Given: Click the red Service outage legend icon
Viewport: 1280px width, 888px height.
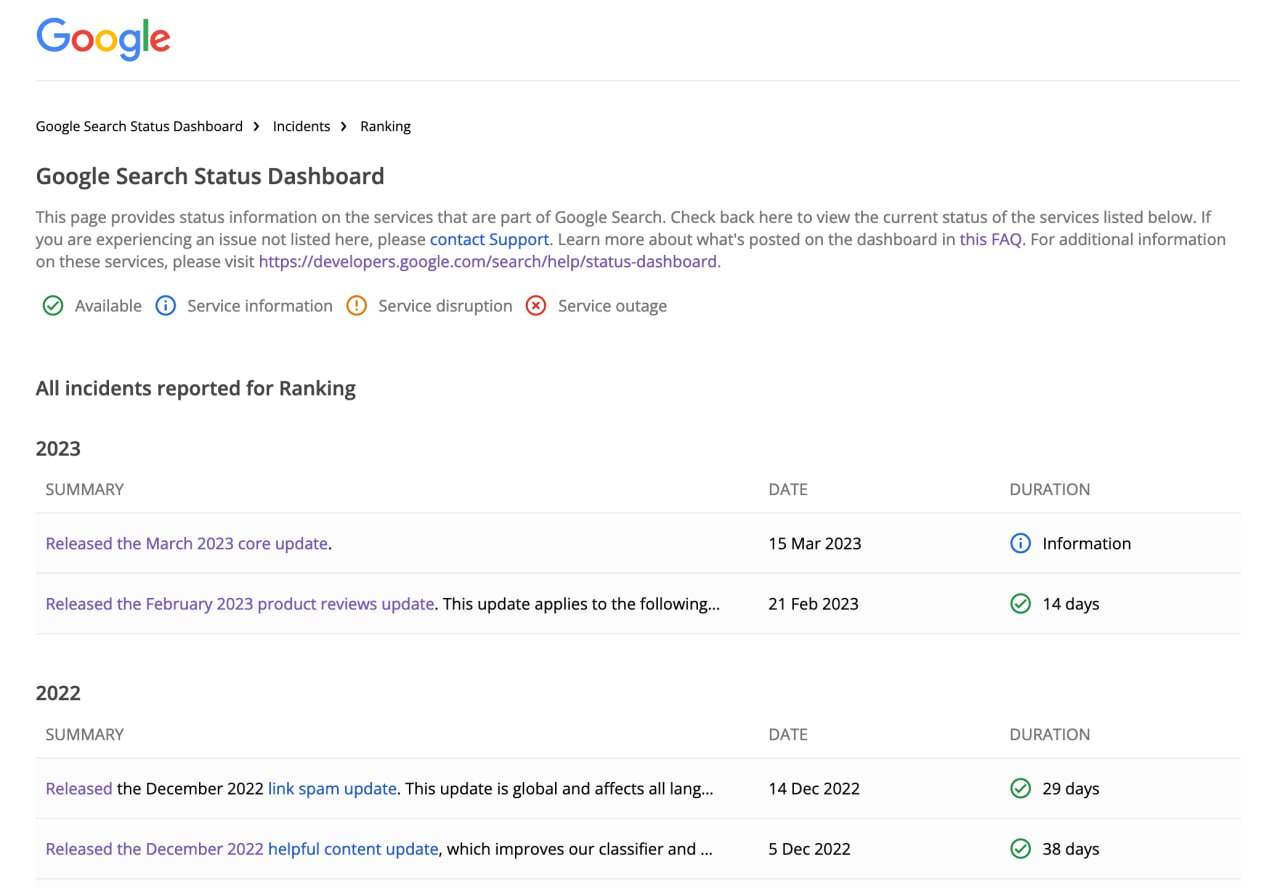Looking at the screenshot, I should pyautogui.click(x=536, y=306).
